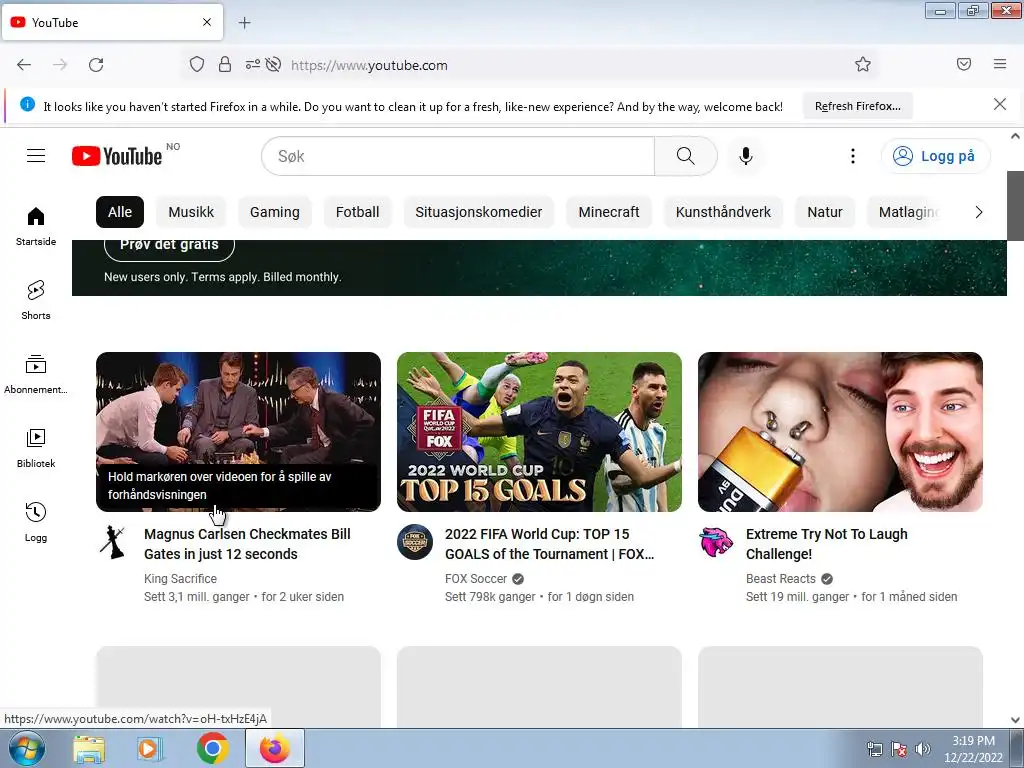Click the YouTube logo
Screen dimensions: 1024x768
[117, 156]
